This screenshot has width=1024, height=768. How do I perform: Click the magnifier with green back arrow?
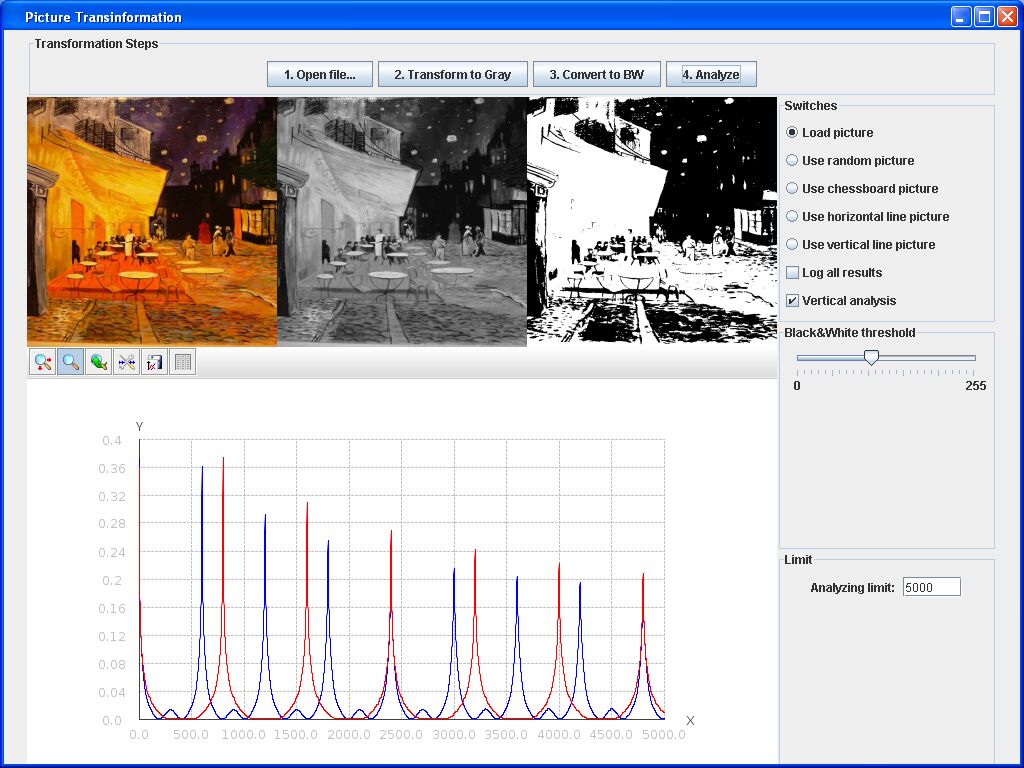[99, 363]
